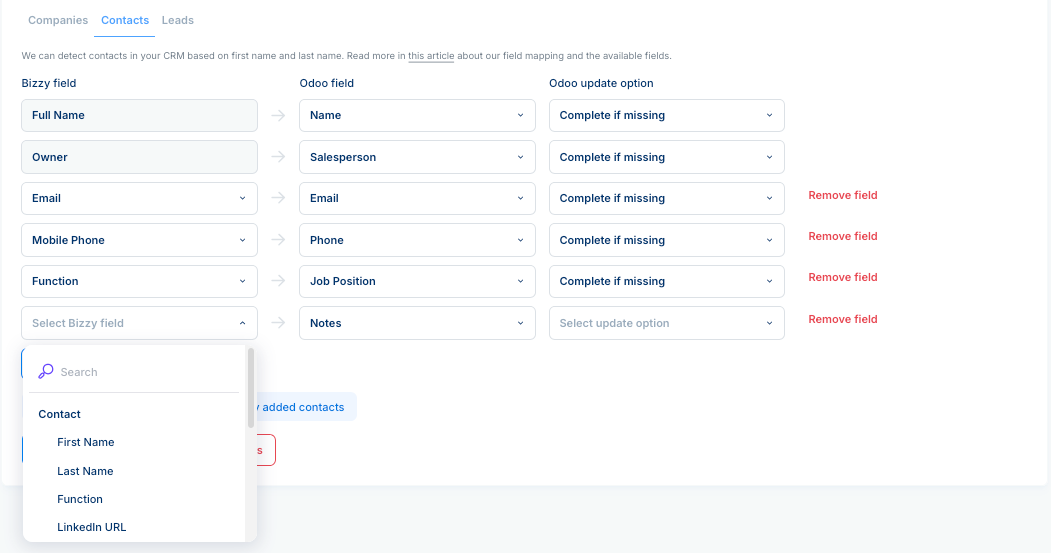This screenshot has width=1052, height=553.
Task: Click the magnifier search icon in dropdown
Action: pos(46,371)
